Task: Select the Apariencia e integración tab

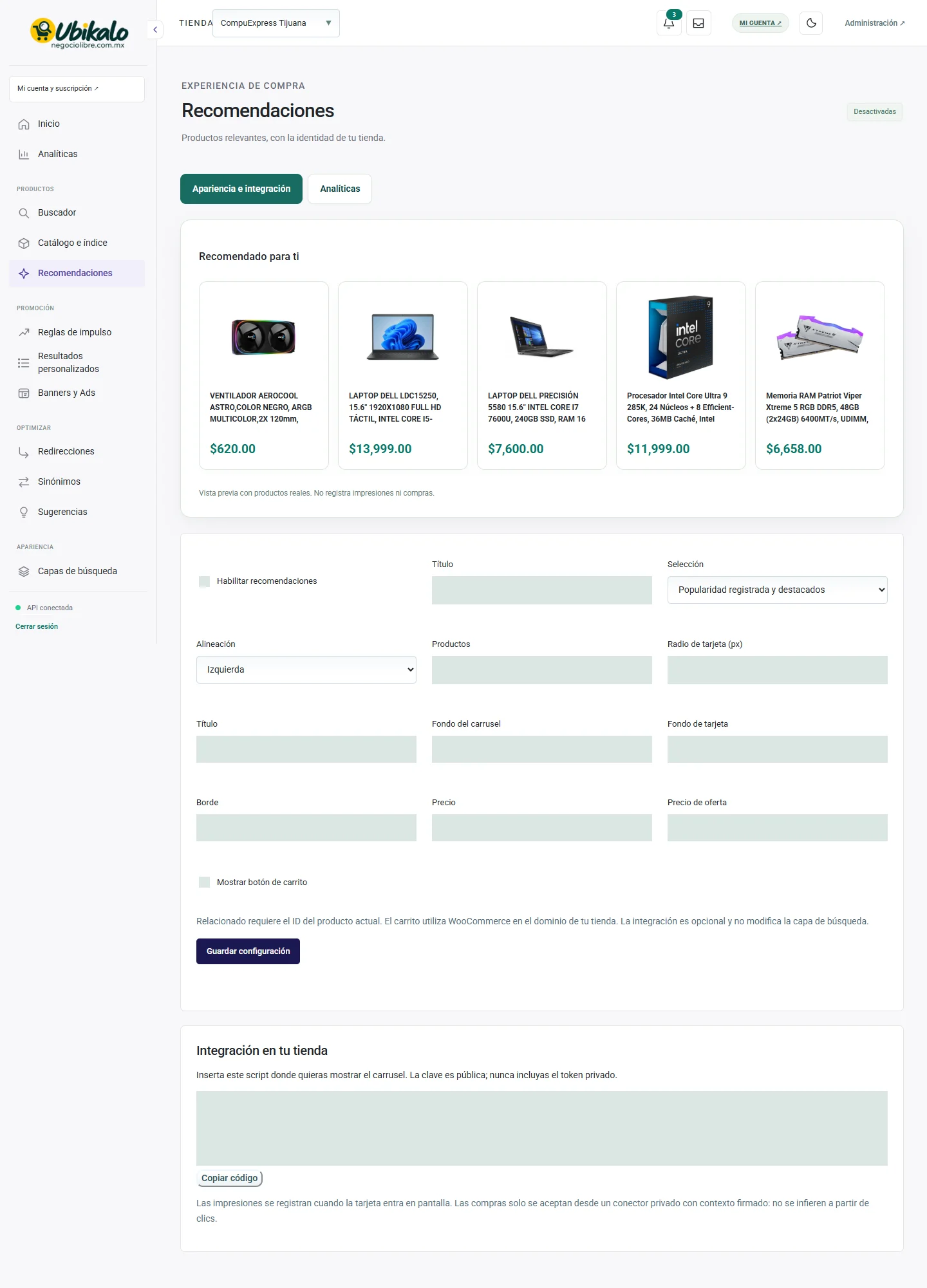Action: point(241,189)
